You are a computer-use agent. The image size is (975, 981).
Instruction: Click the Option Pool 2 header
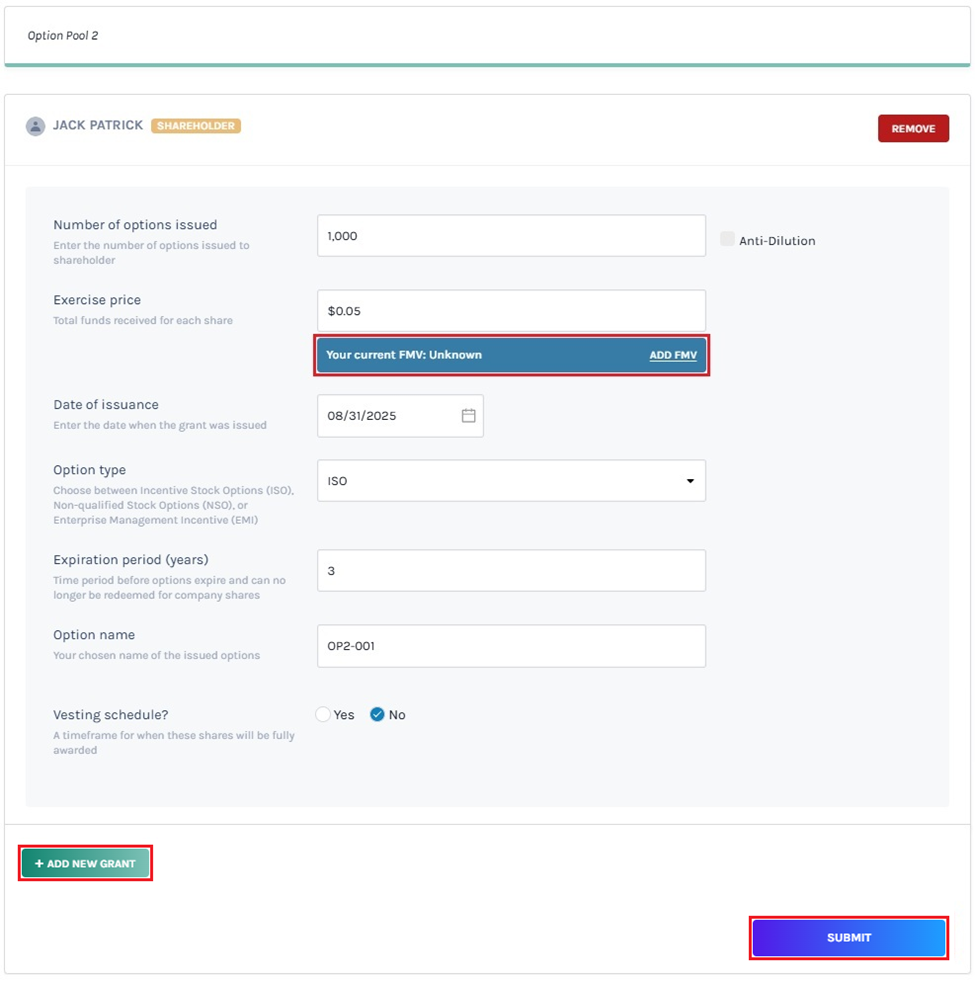(63, 36)
